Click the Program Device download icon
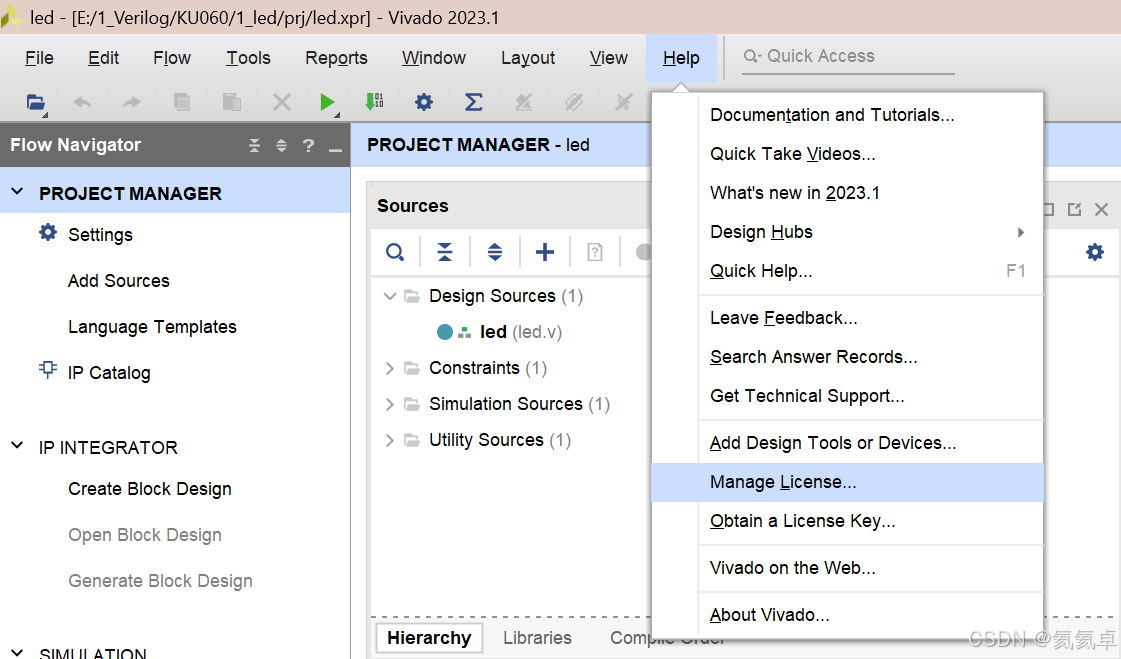The image size is (1121, 659). coord(375,101)
